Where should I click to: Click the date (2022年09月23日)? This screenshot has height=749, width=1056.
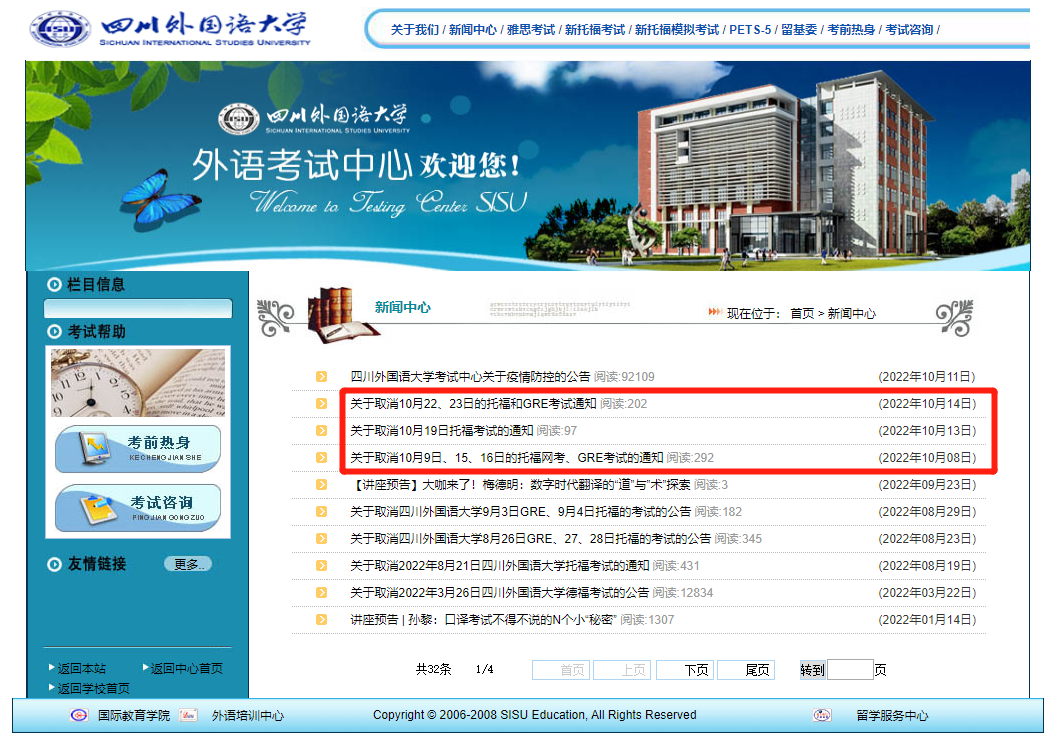tap(927, 484)
